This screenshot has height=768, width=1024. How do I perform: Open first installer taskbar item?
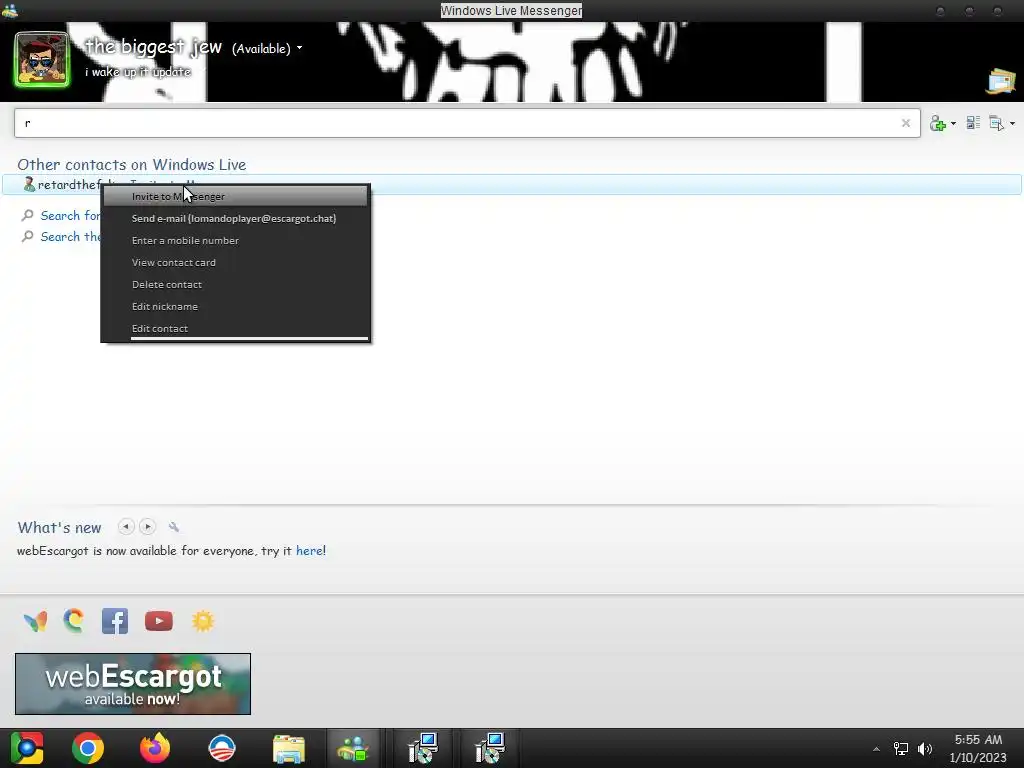tap(423, 748)
